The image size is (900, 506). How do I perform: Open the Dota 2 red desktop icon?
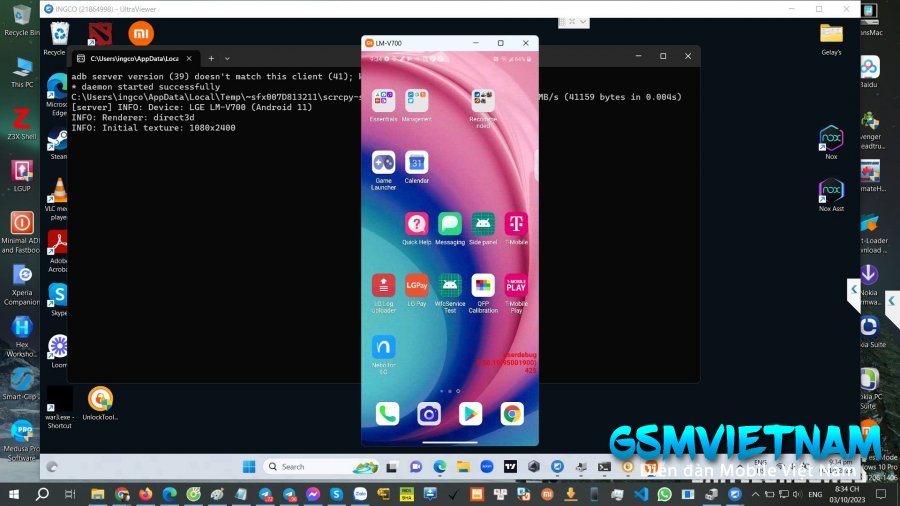pos(100,34)
